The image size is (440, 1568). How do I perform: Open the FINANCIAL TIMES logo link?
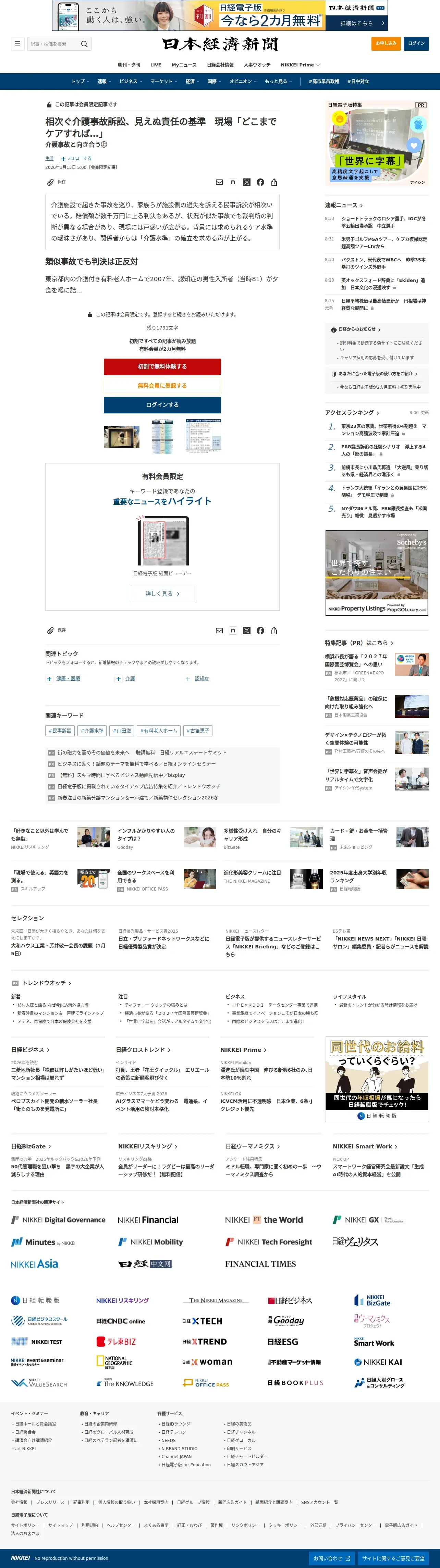point(260,1264)
